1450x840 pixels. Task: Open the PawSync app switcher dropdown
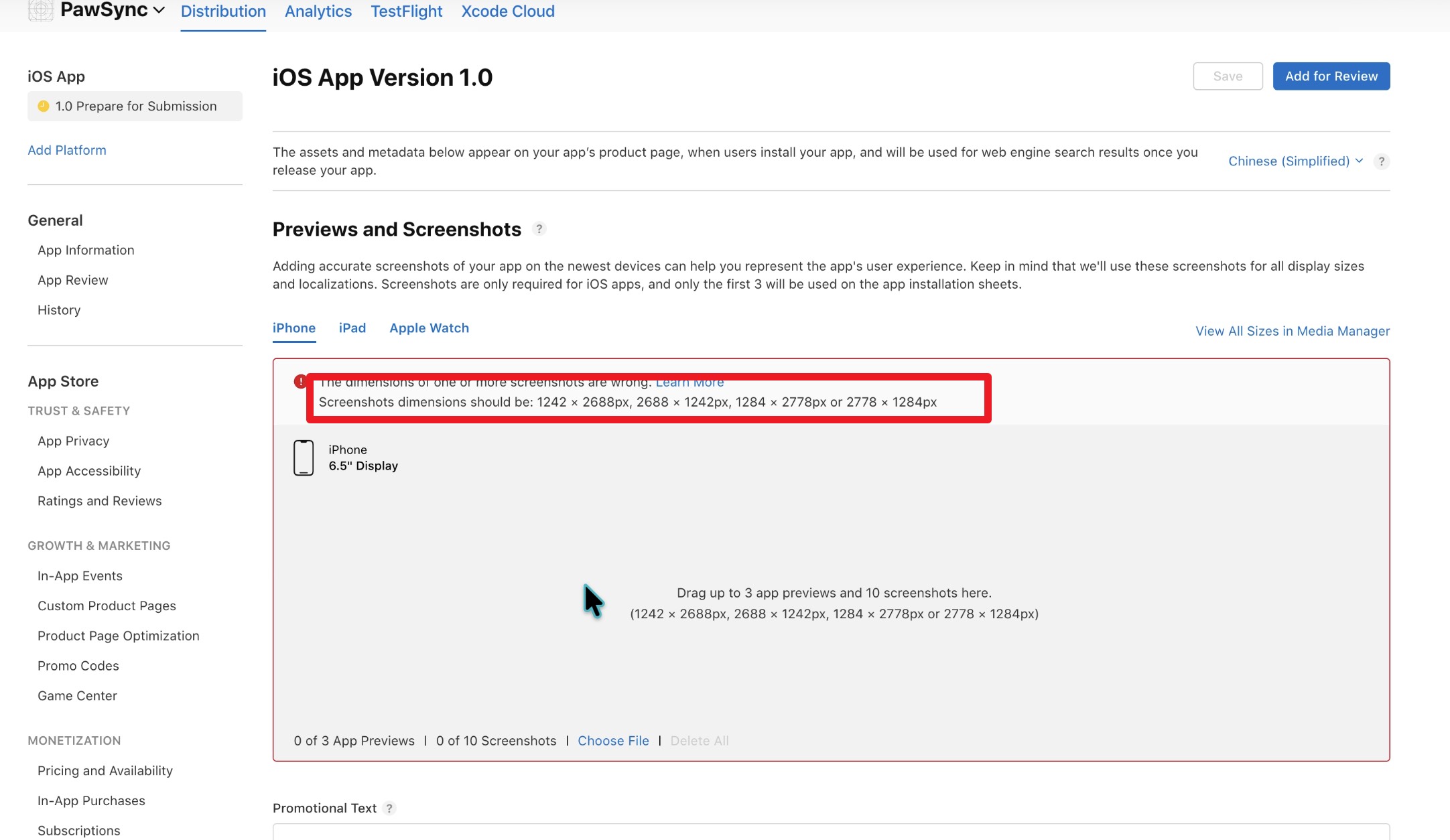(113, 10)
